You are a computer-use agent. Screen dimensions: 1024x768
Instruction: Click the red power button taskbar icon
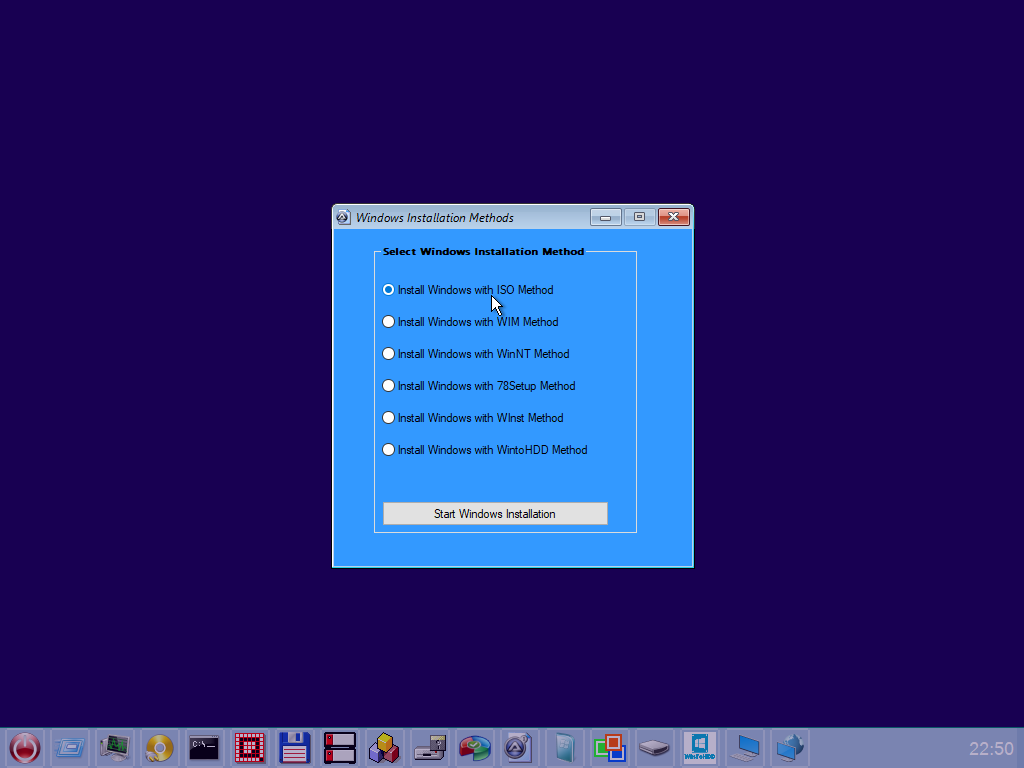click(x=25, y=748)
